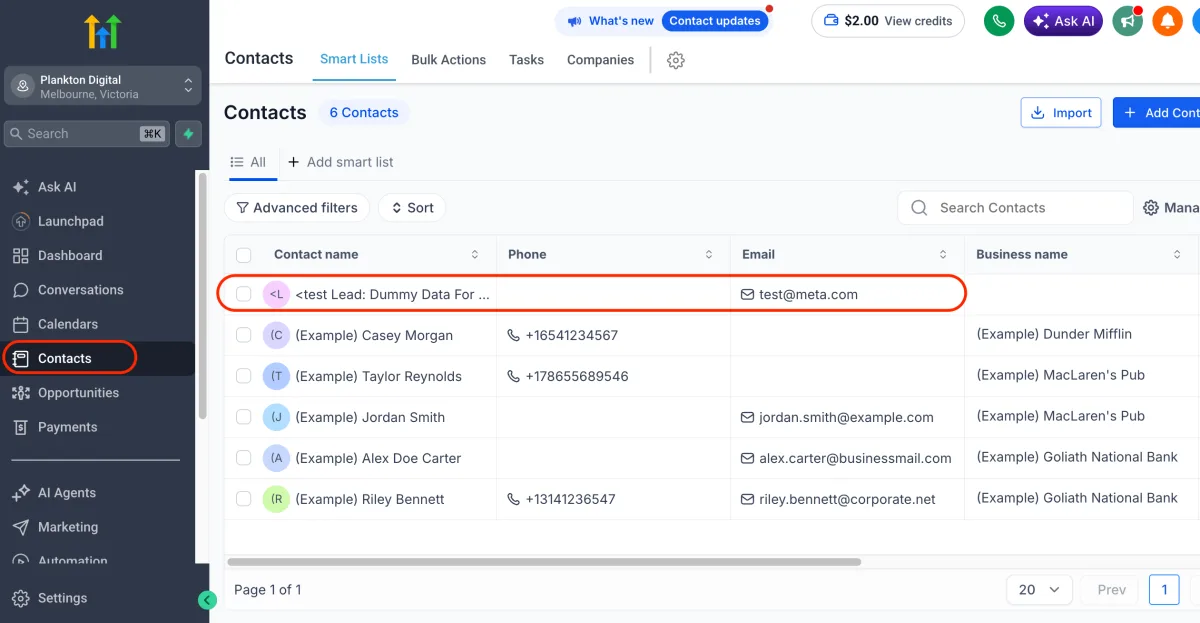Viewport: 1200px width, 623px height.
Task: Click the green phone dialer icon
Action: pos(999,21)
